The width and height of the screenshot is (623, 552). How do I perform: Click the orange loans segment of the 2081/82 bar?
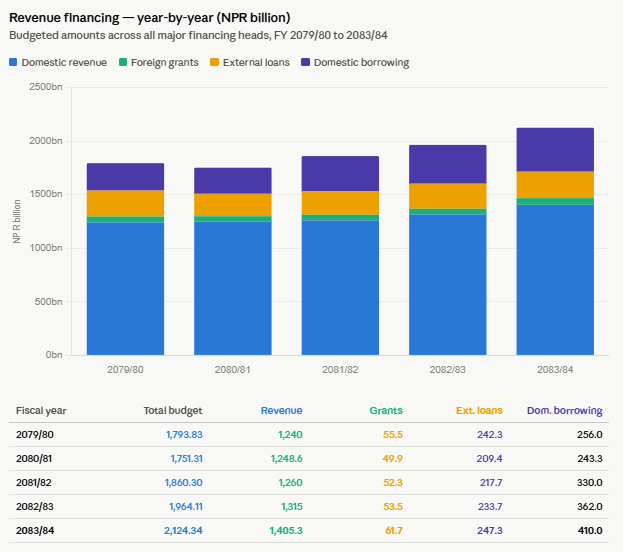pos(340,203)
